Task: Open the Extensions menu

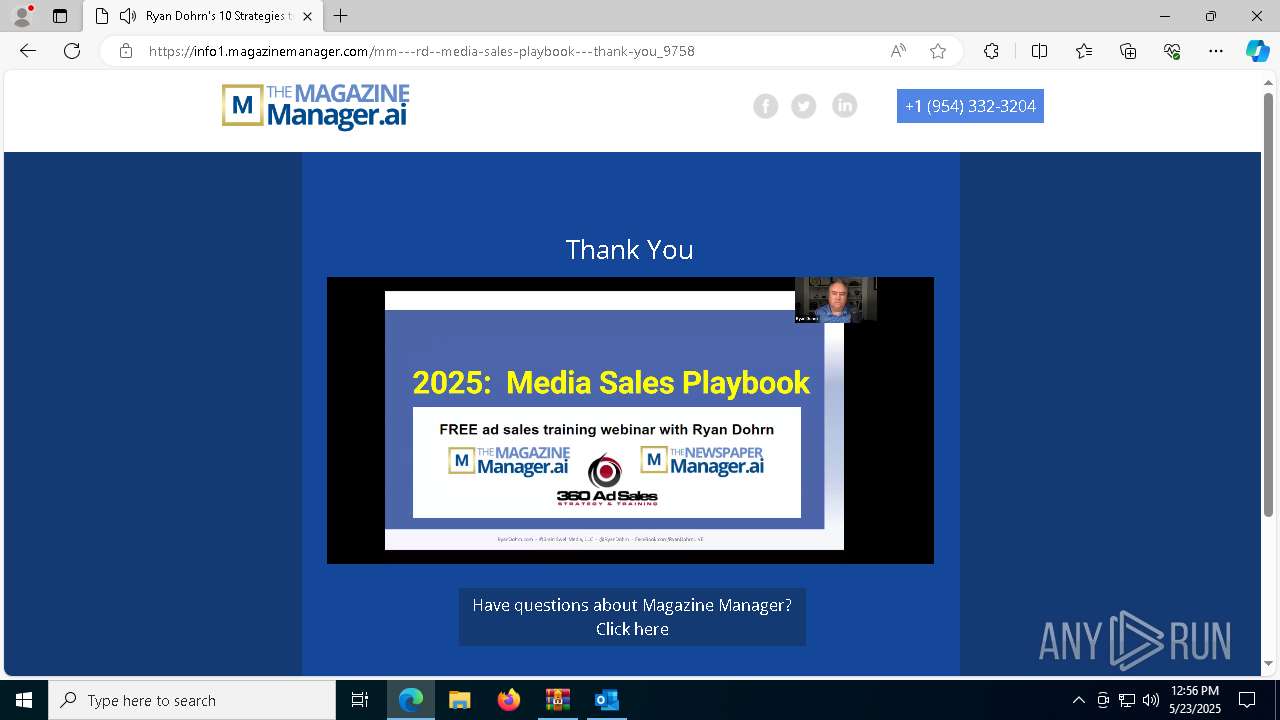Action: (991, 51)
